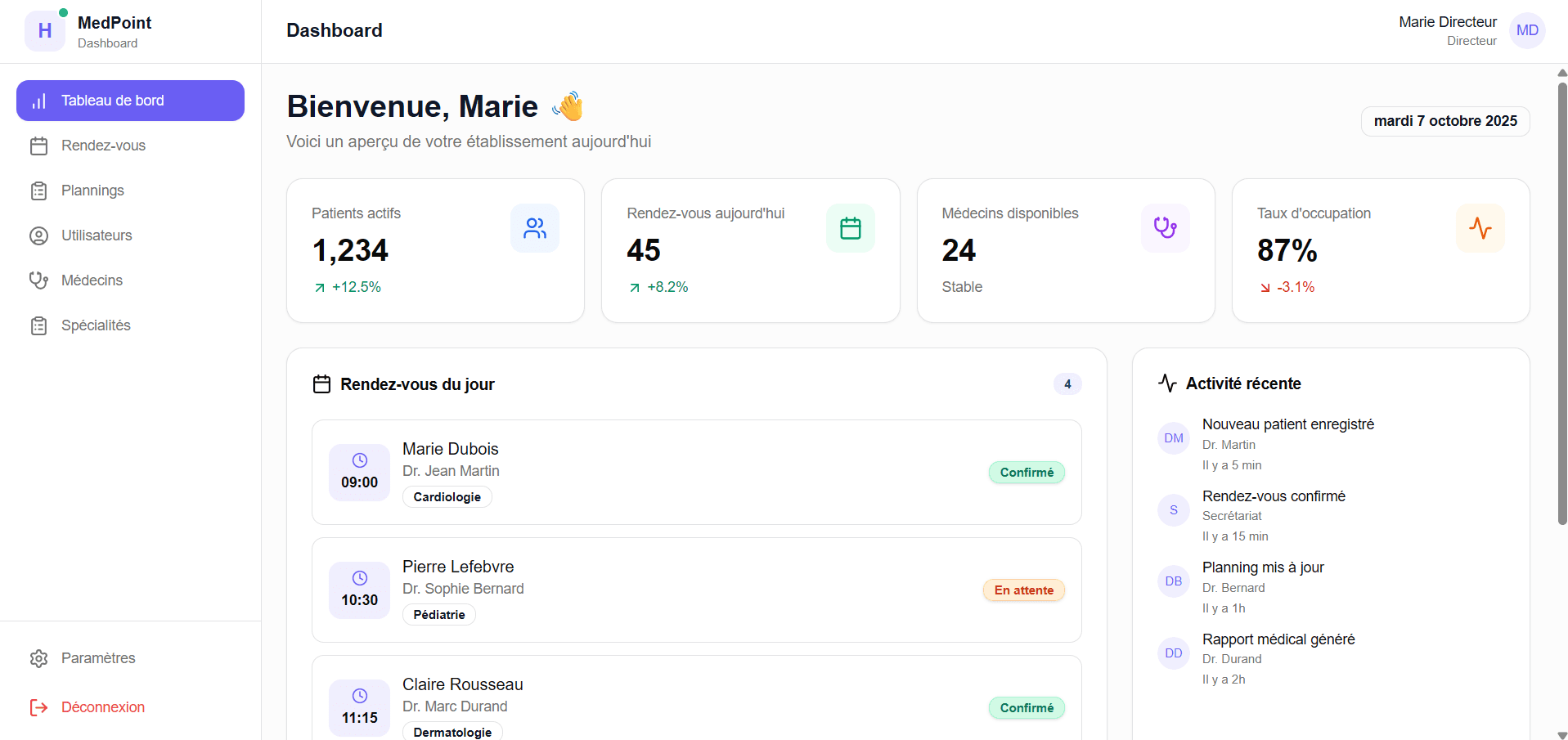Open the date selector showing mardi 7 octobre 2025
Viewport: 1568px width, 740px height.
pyautogui.click(x=1444, y=121)
